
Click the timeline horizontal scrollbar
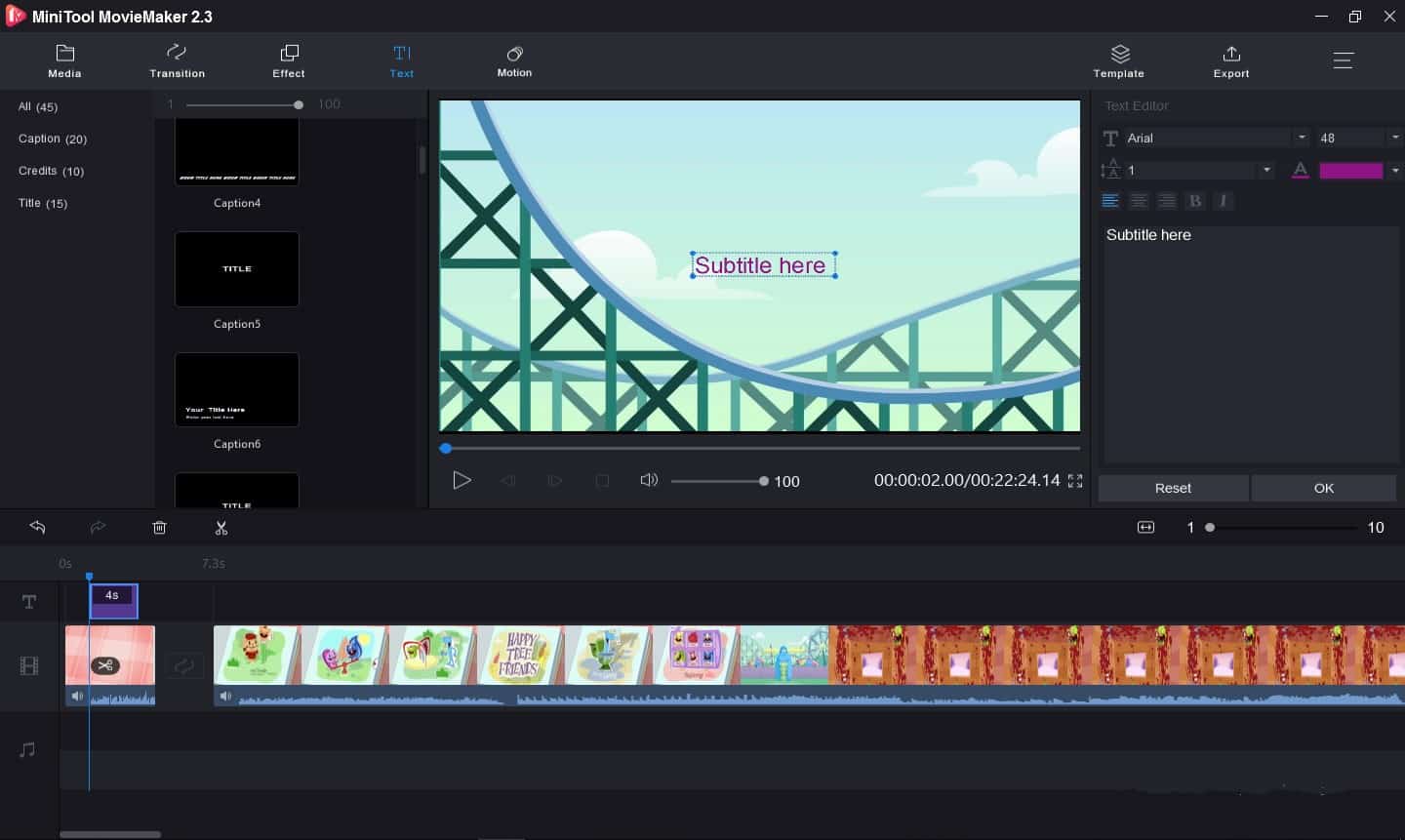click(110, 834)
